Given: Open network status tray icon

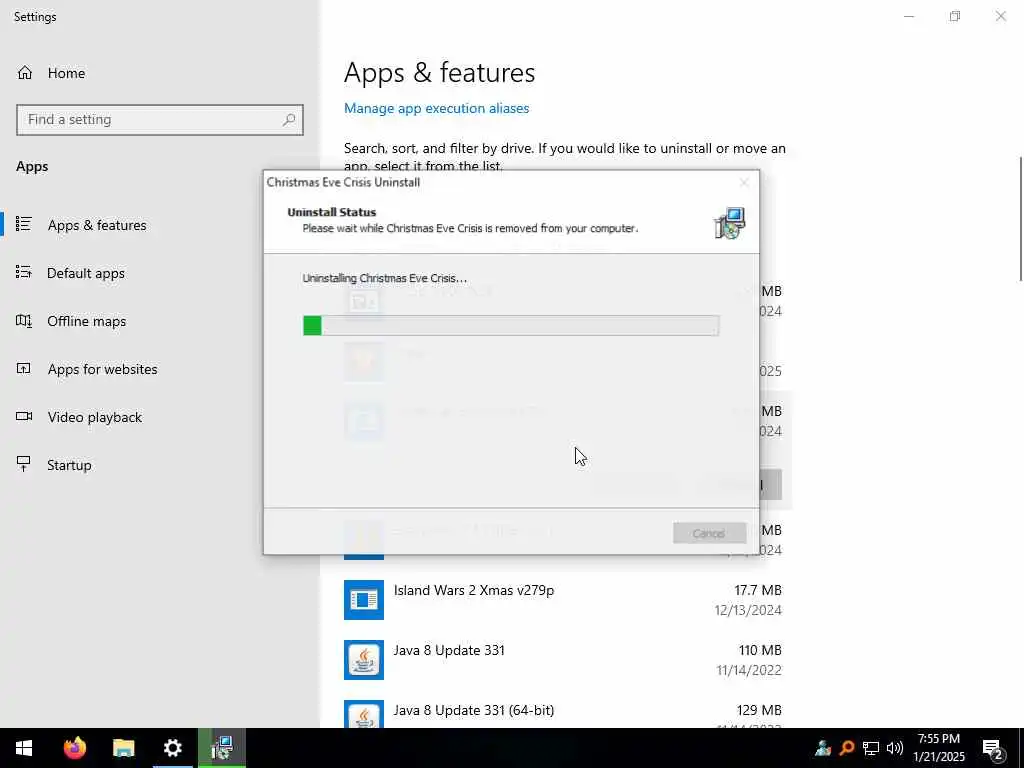Looking at the screenshot, I should coord(871,748).
